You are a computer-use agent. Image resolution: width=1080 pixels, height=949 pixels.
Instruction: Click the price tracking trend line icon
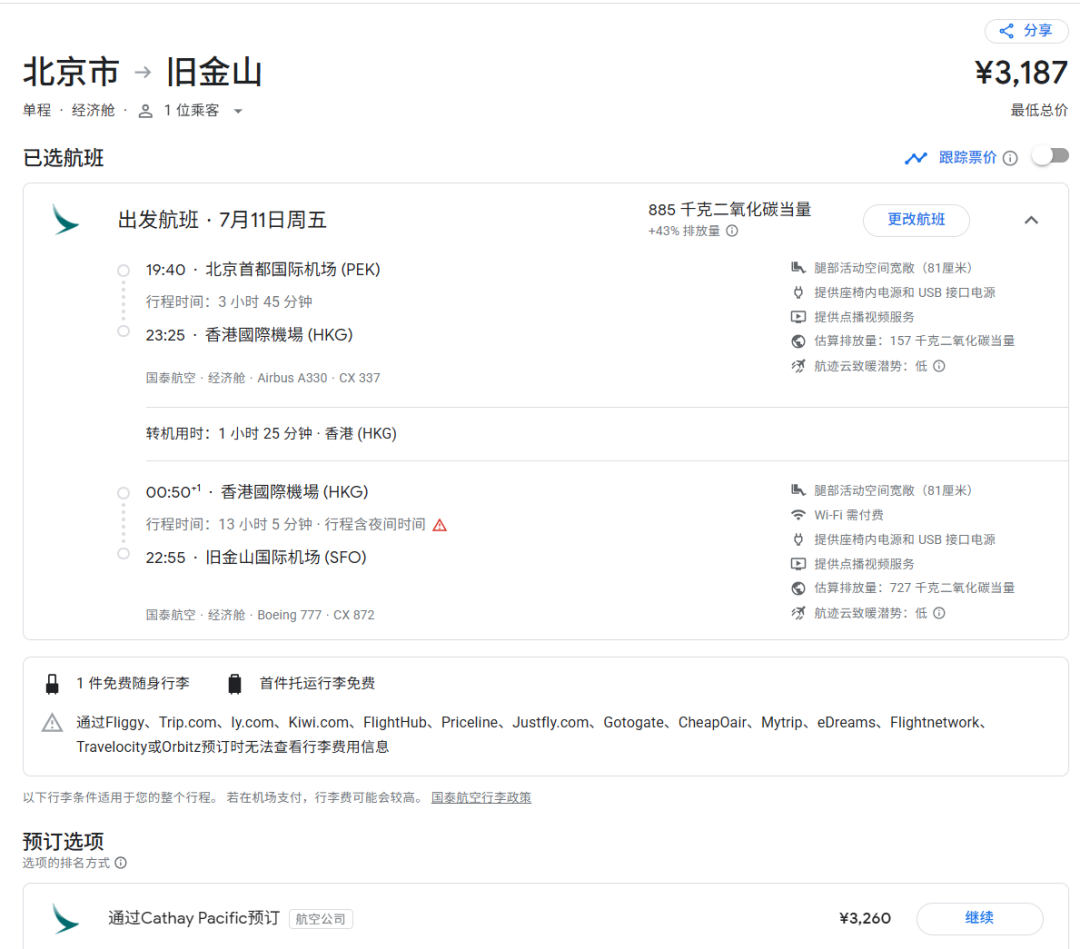[915, 158]
